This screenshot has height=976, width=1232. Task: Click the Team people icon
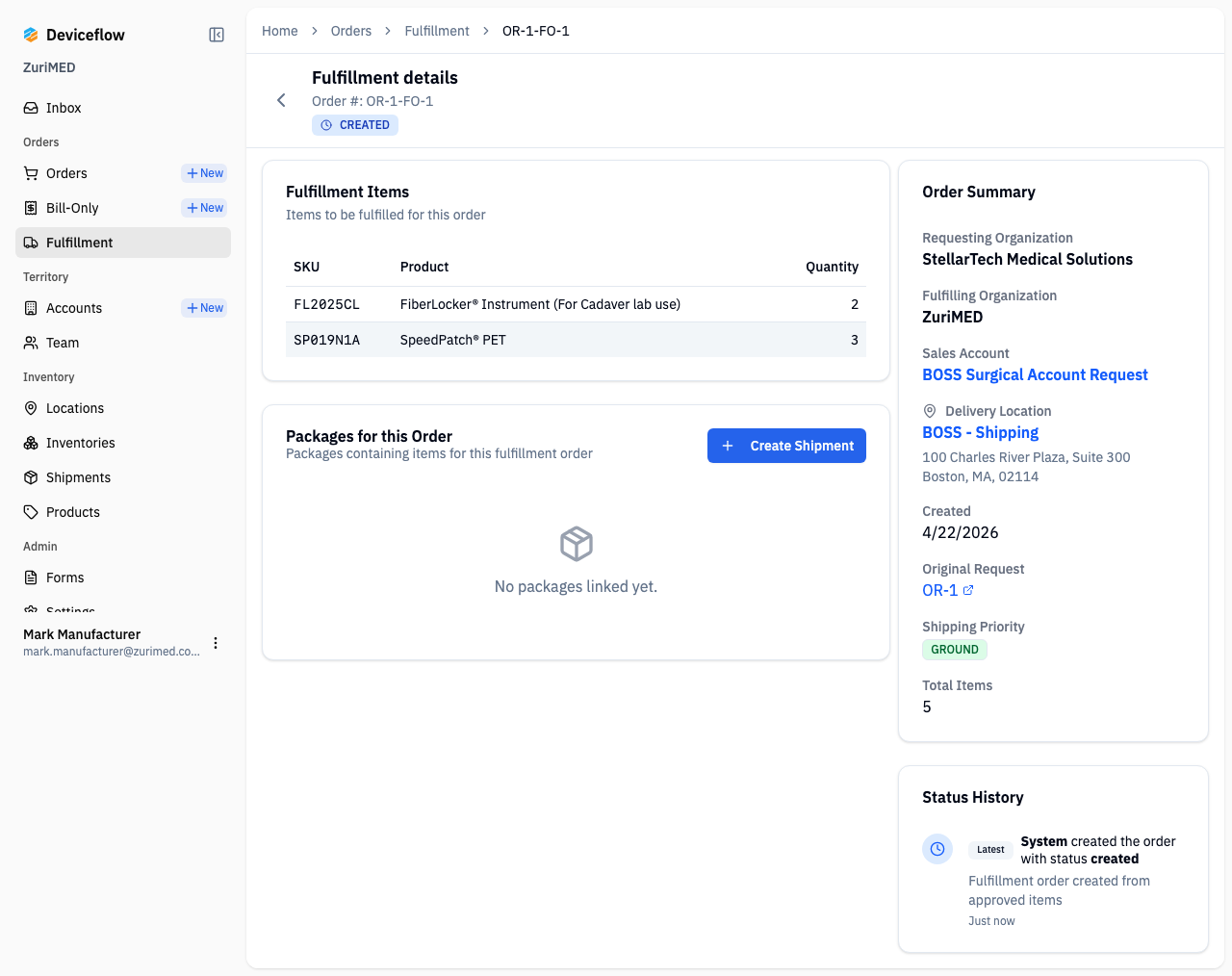pos(31,343)
